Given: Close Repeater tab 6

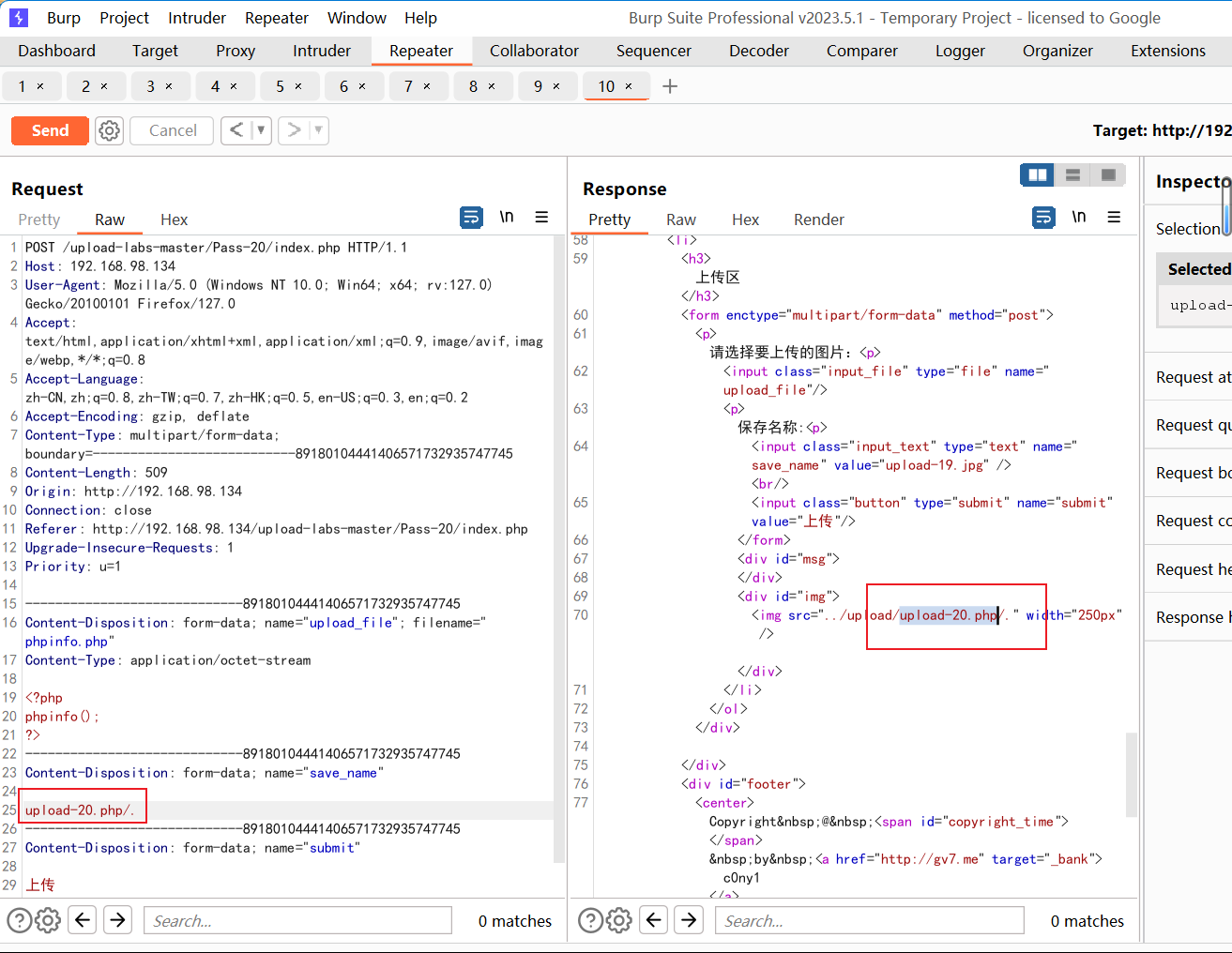Looking at the screenshot, I should (x=362, y=86).
